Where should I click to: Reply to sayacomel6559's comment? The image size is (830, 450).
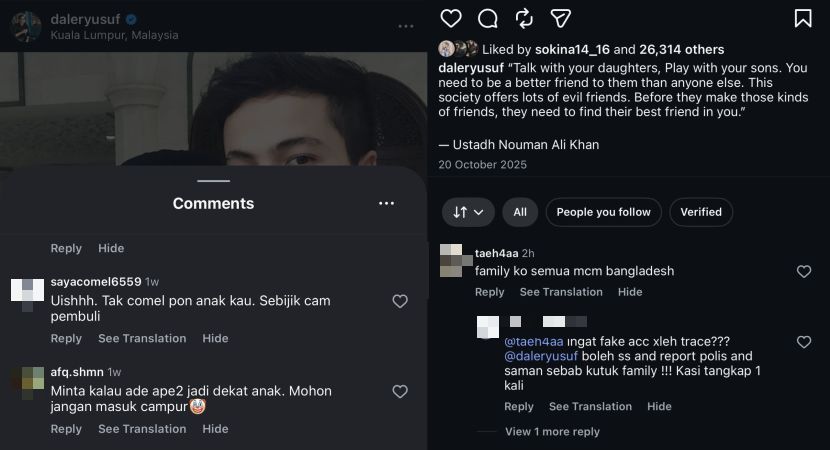tap(66, 339)
